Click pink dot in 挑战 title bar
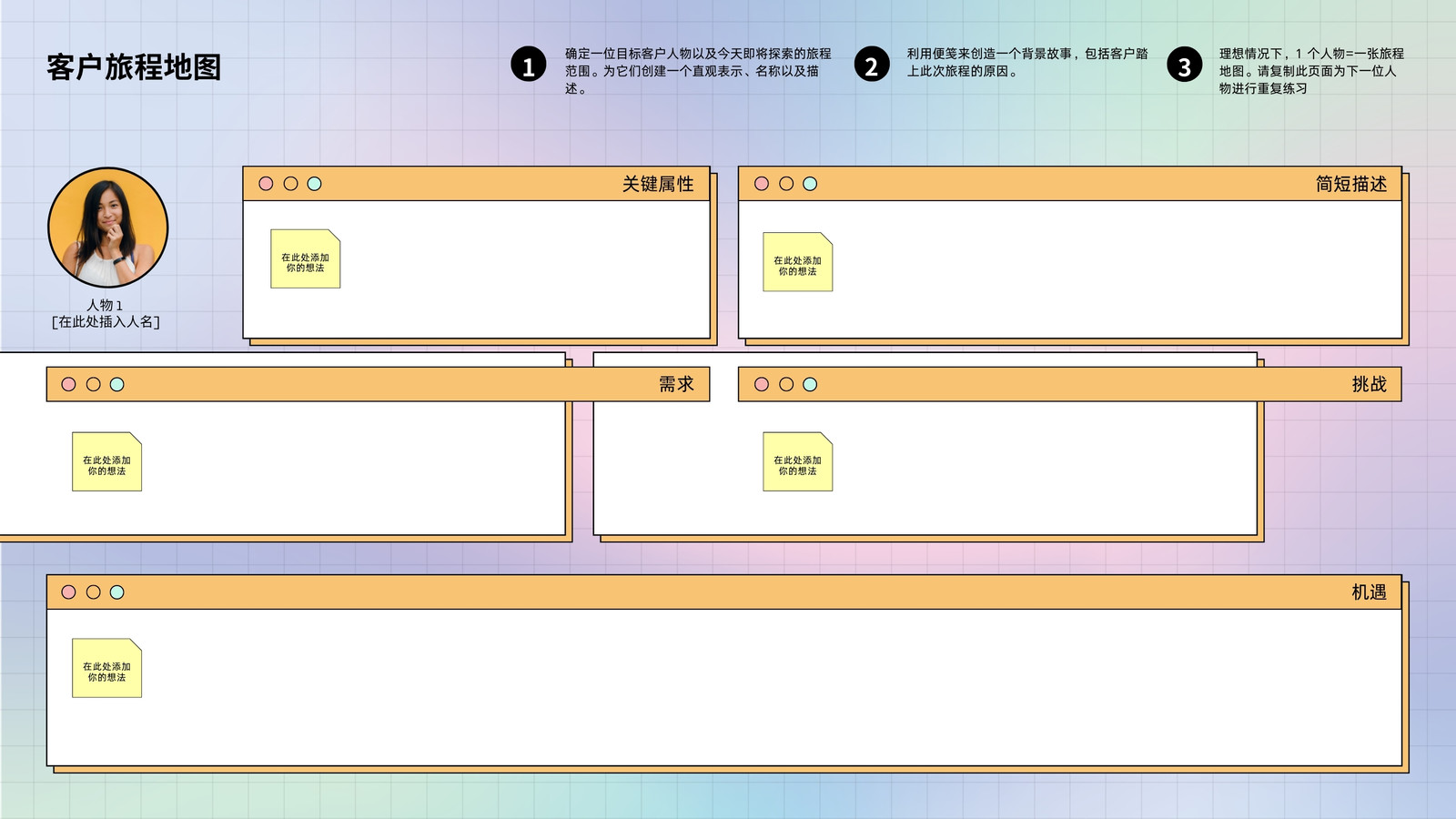 click(762, 384)
